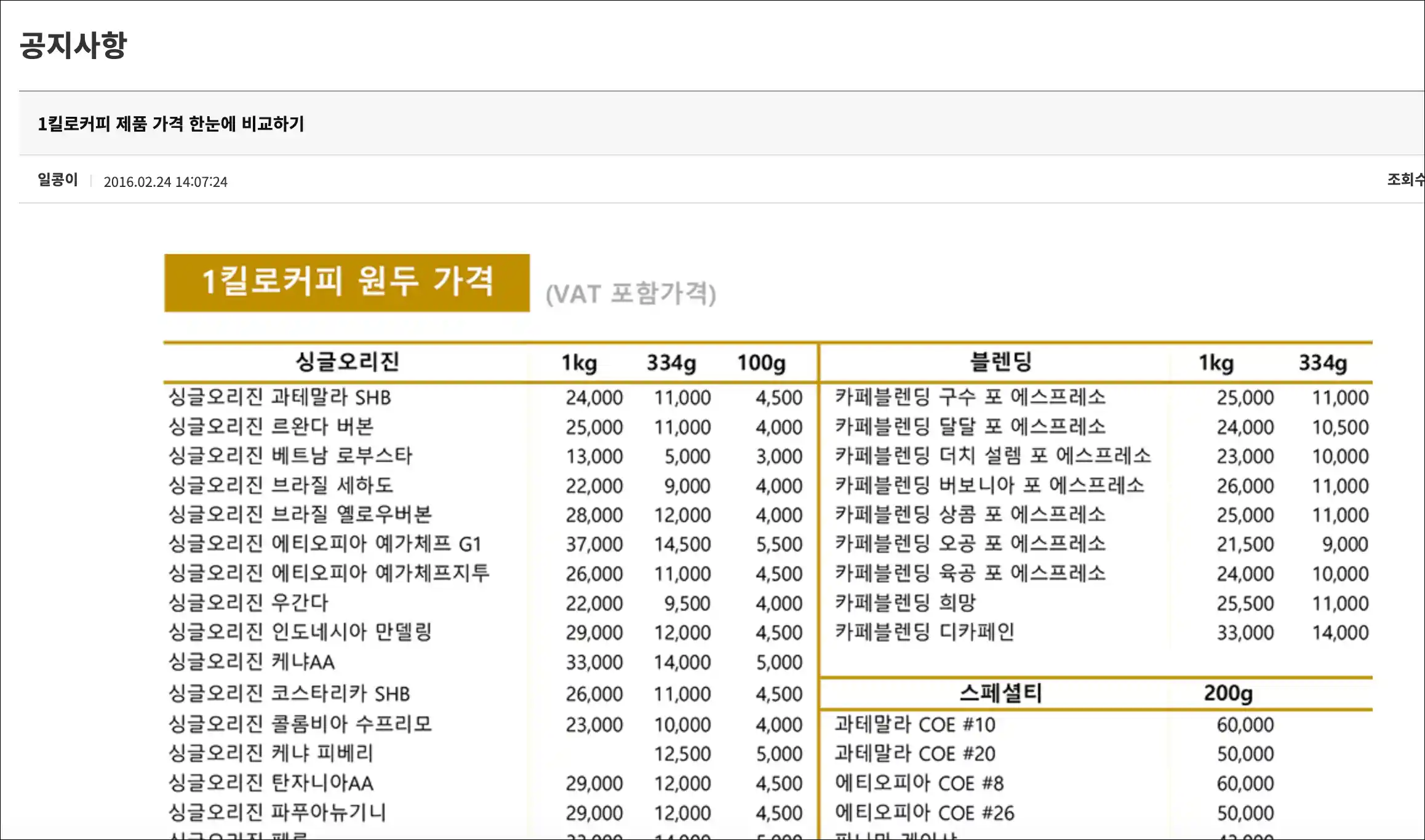Click 21,500 price for 오공 blend
This screenshot has height=840, width=1425.
pos(1245,544)
